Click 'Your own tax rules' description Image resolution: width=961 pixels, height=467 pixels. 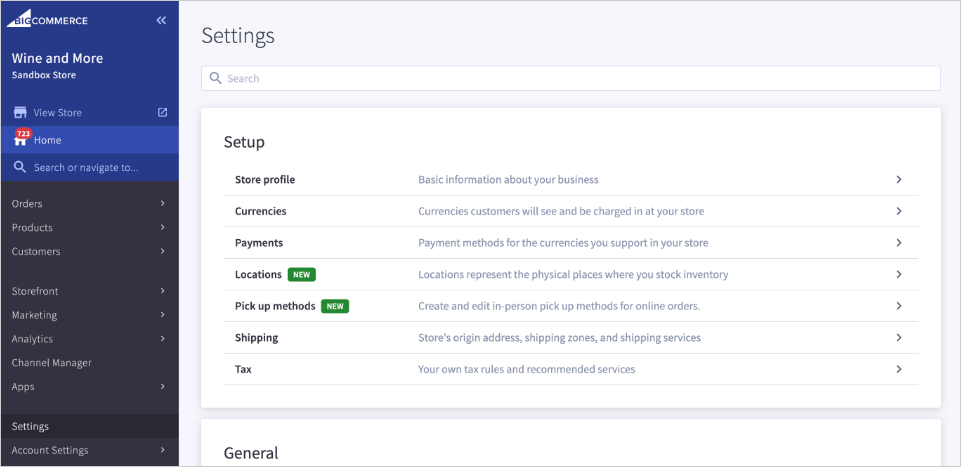click(x=526, y=370)
